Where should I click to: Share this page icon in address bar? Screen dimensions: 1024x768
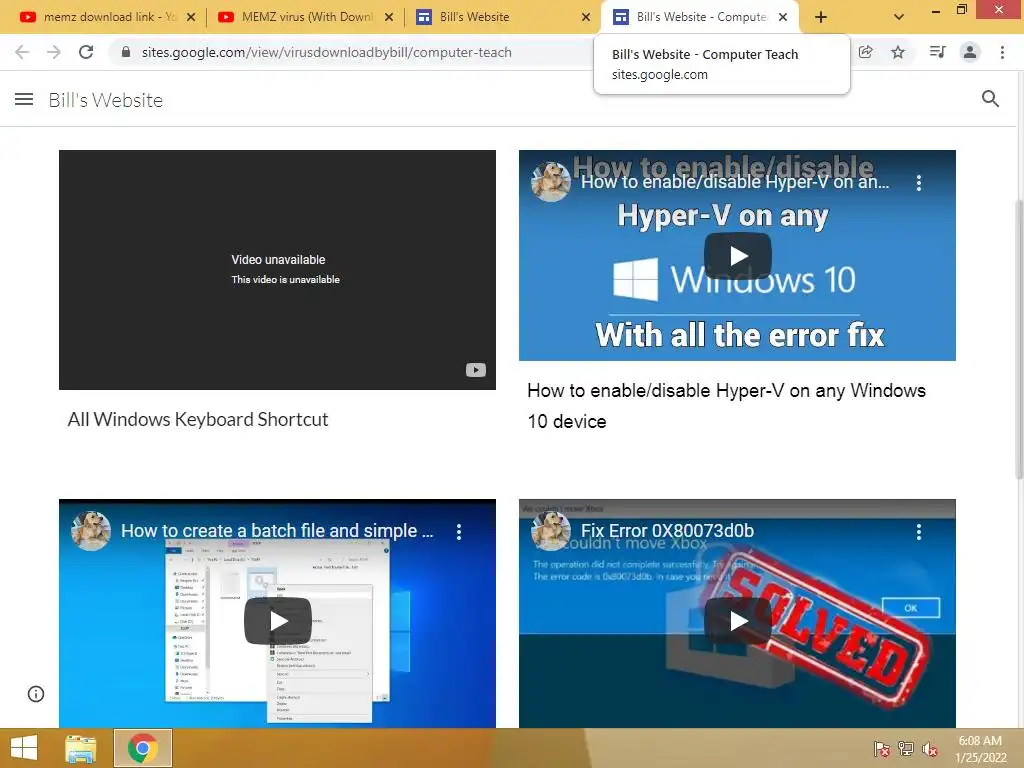(x=866, y=52)
